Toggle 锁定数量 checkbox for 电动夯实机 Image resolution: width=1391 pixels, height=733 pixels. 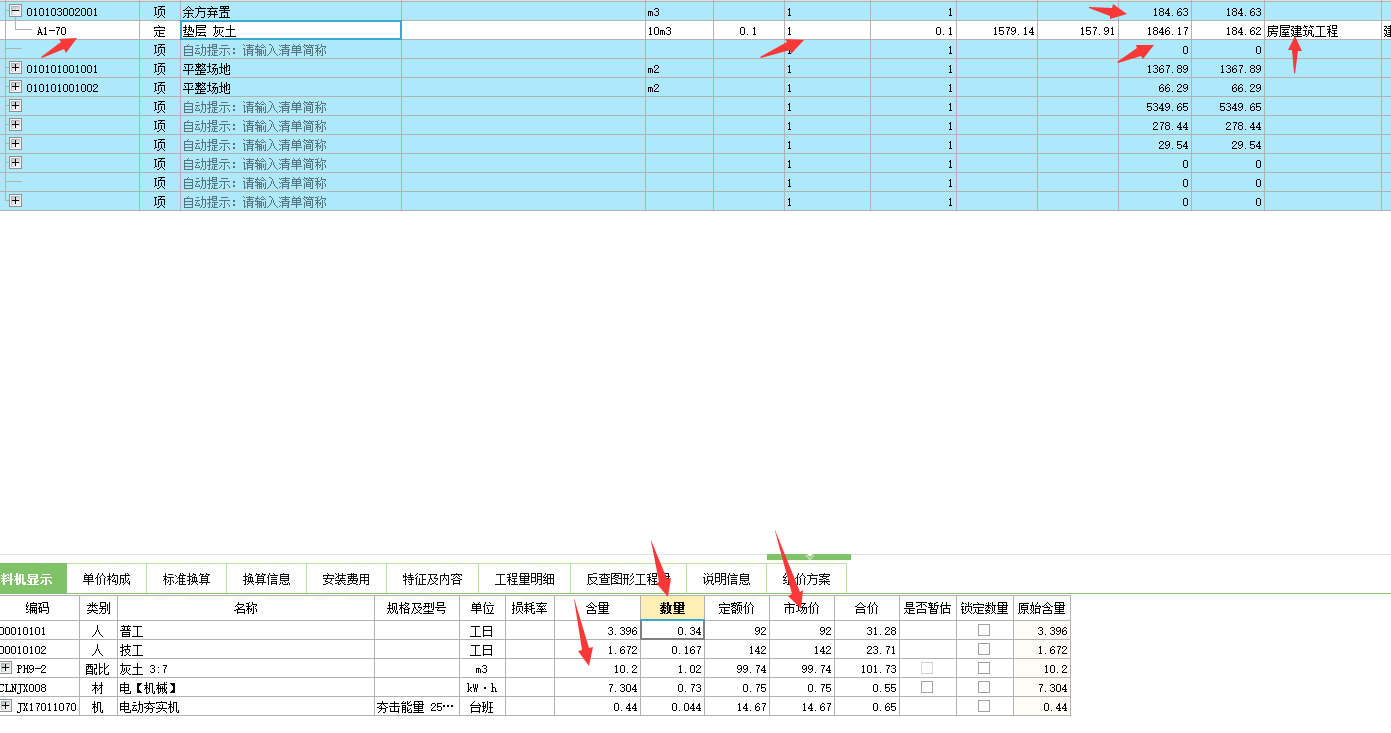(984, 706)
